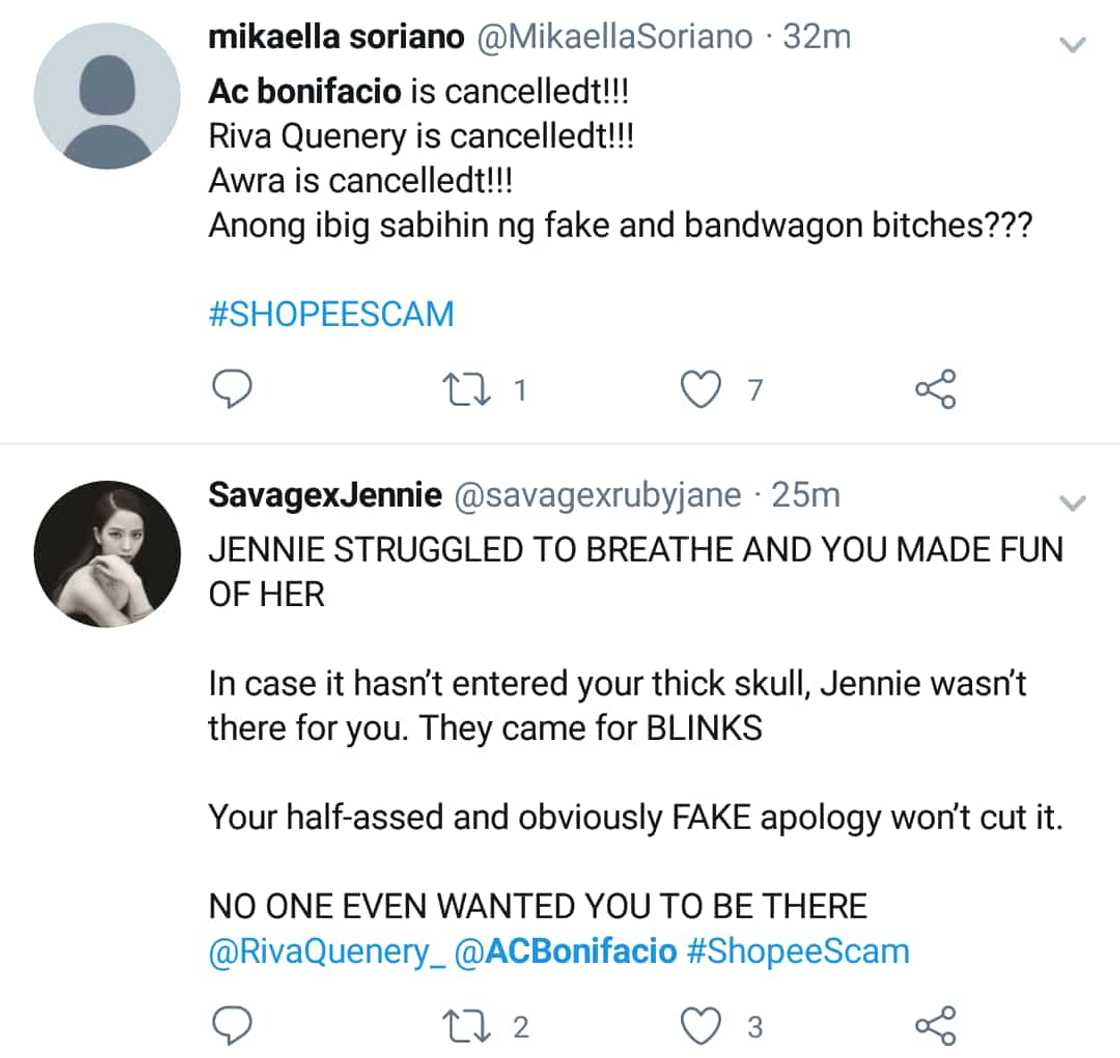Visit the @ACBonifacio mention
1120x1058 pixels.
click(566, 950)
